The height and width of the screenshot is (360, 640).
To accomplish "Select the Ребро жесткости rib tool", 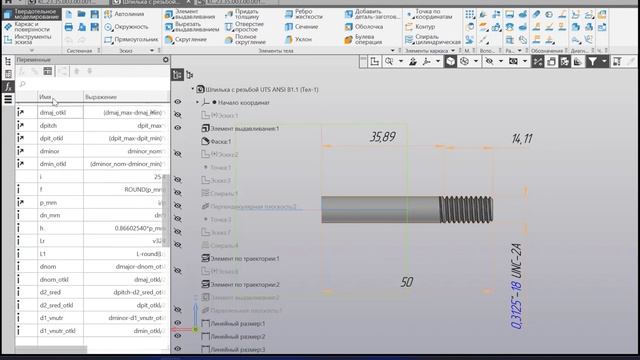I will click(304, 14).
